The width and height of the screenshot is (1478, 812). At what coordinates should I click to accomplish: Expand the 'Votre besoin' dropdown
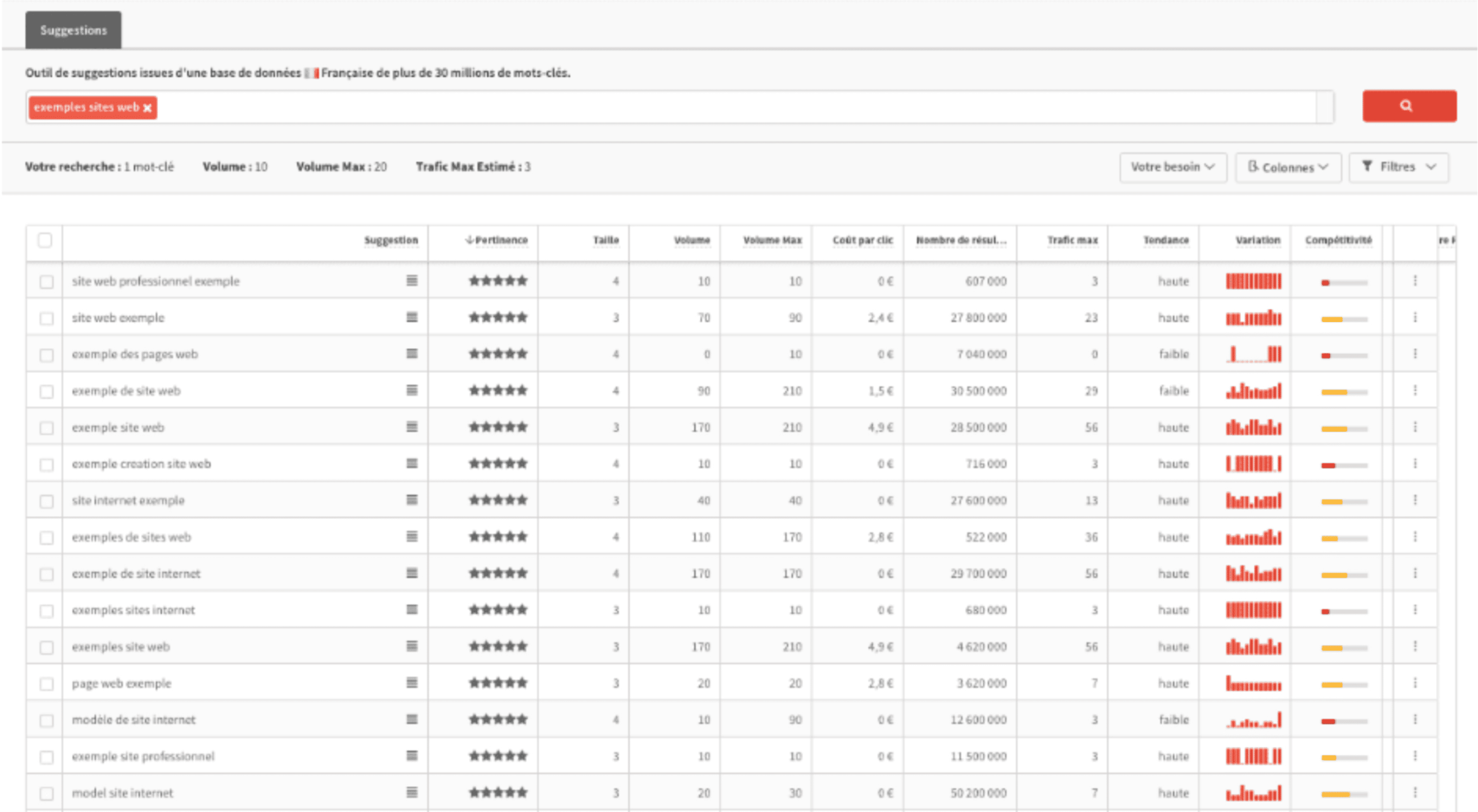pyautogui.click(x=1173, y=167)
